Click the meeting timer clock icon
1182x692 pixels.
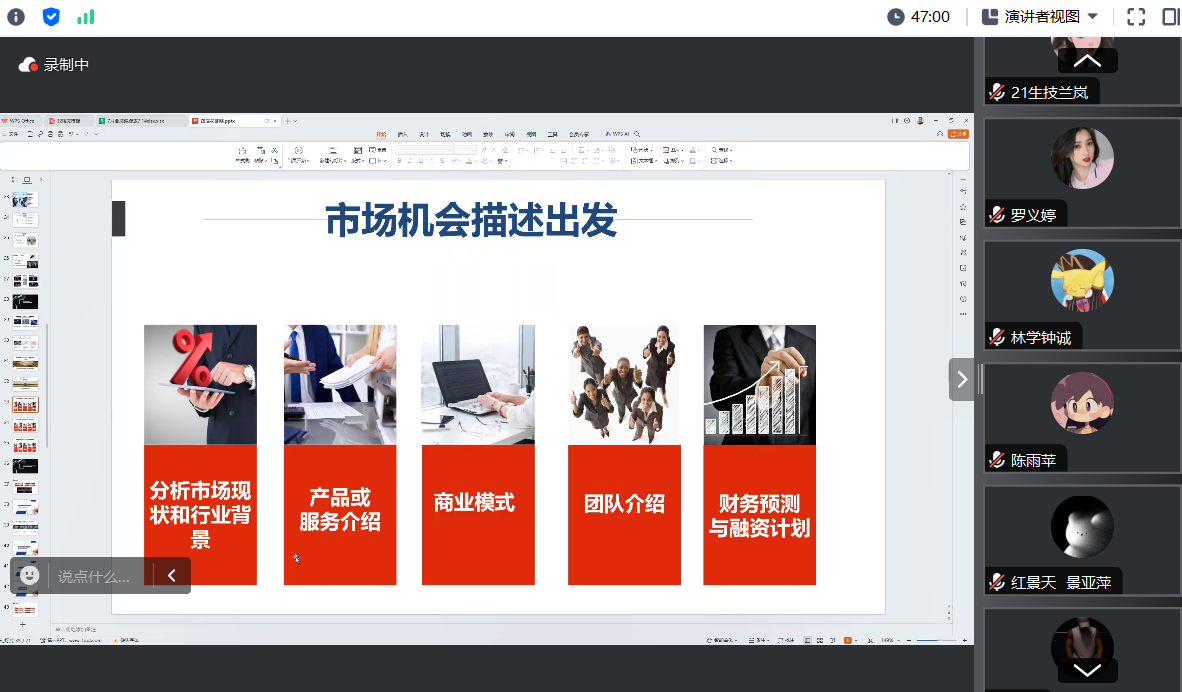(895, 16)
